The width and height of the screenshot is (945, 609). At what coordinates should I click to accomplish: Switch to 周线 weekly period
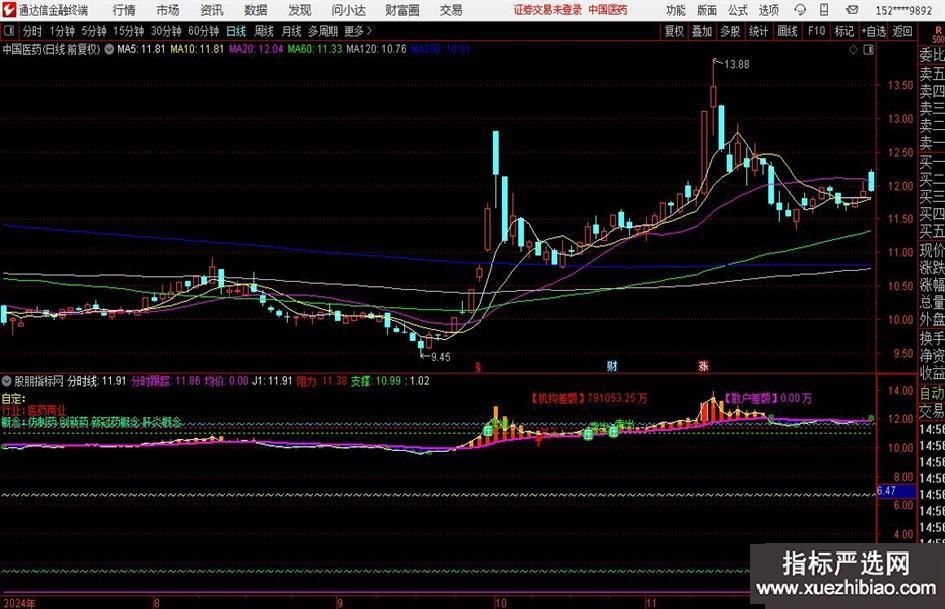[x=264, y=31]
